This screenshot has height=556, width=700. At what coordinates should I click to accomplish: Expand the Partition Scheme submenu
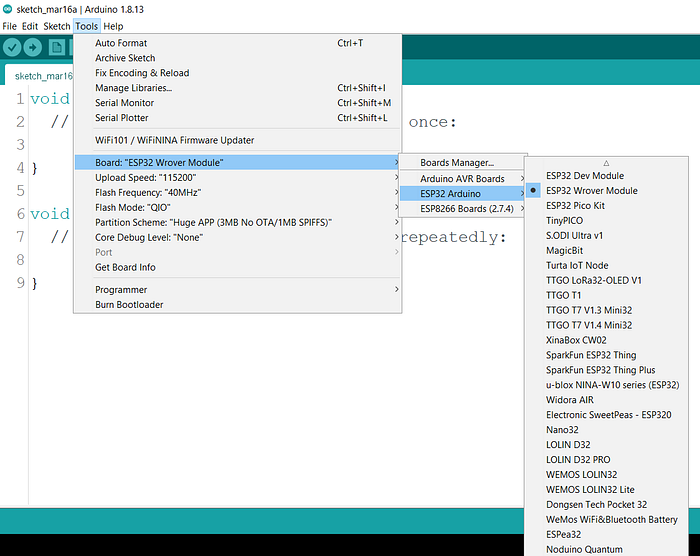pyautogui.click(x=238, y=222)
